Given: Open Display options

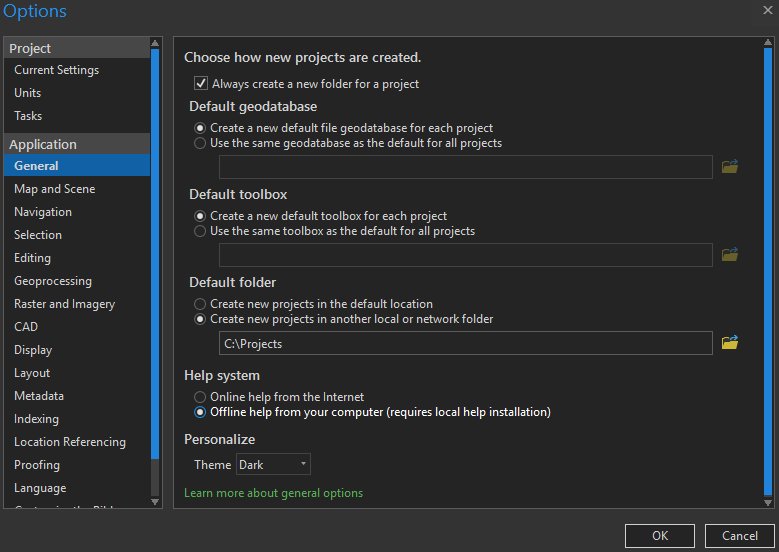Looking at the screenshot, I should tap(77, 350).
